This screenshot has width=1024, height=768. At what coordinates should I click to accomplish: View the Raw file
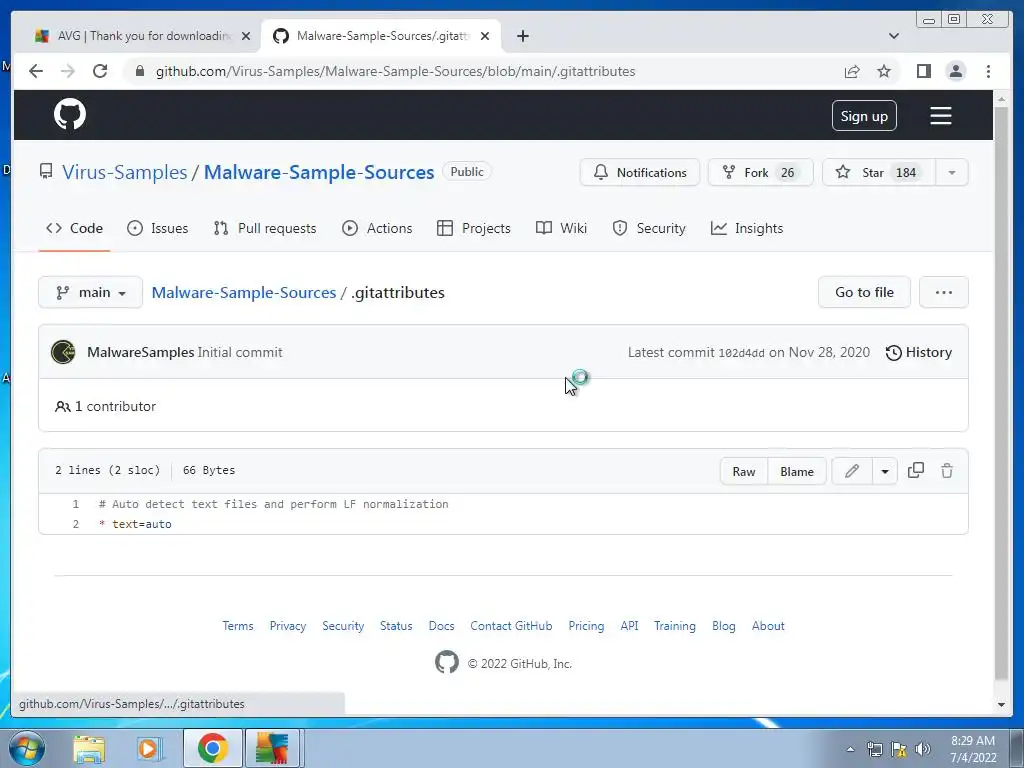point(744,472)
